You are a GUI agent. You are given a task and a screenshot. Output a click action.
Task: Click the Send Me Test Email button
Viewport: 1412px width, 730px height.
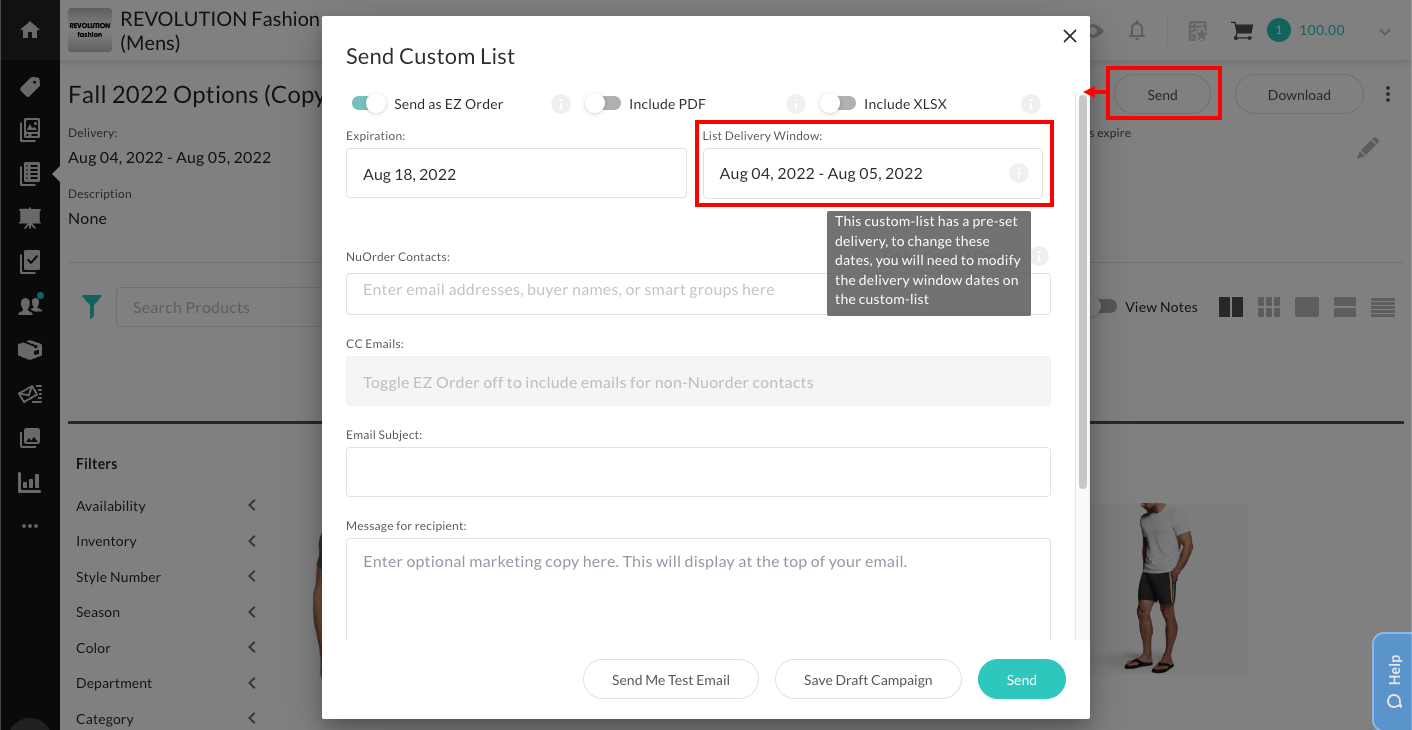(671, 680)
